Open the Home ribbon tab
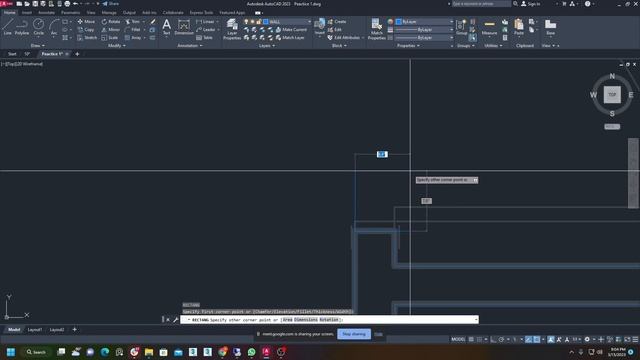 9,13
